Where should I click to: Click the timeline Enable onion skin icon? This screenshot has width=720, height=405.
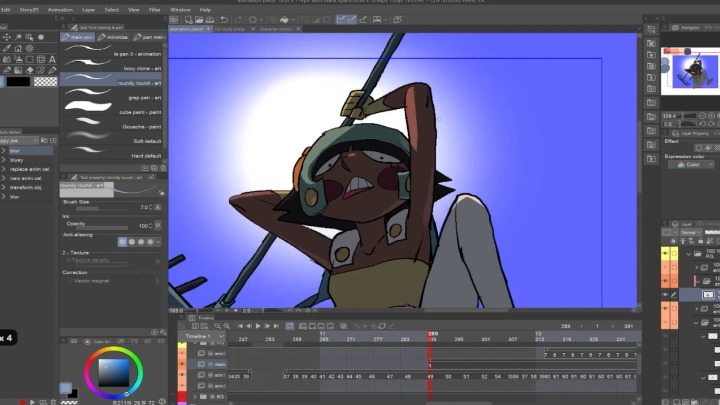[x=343, y=326]
